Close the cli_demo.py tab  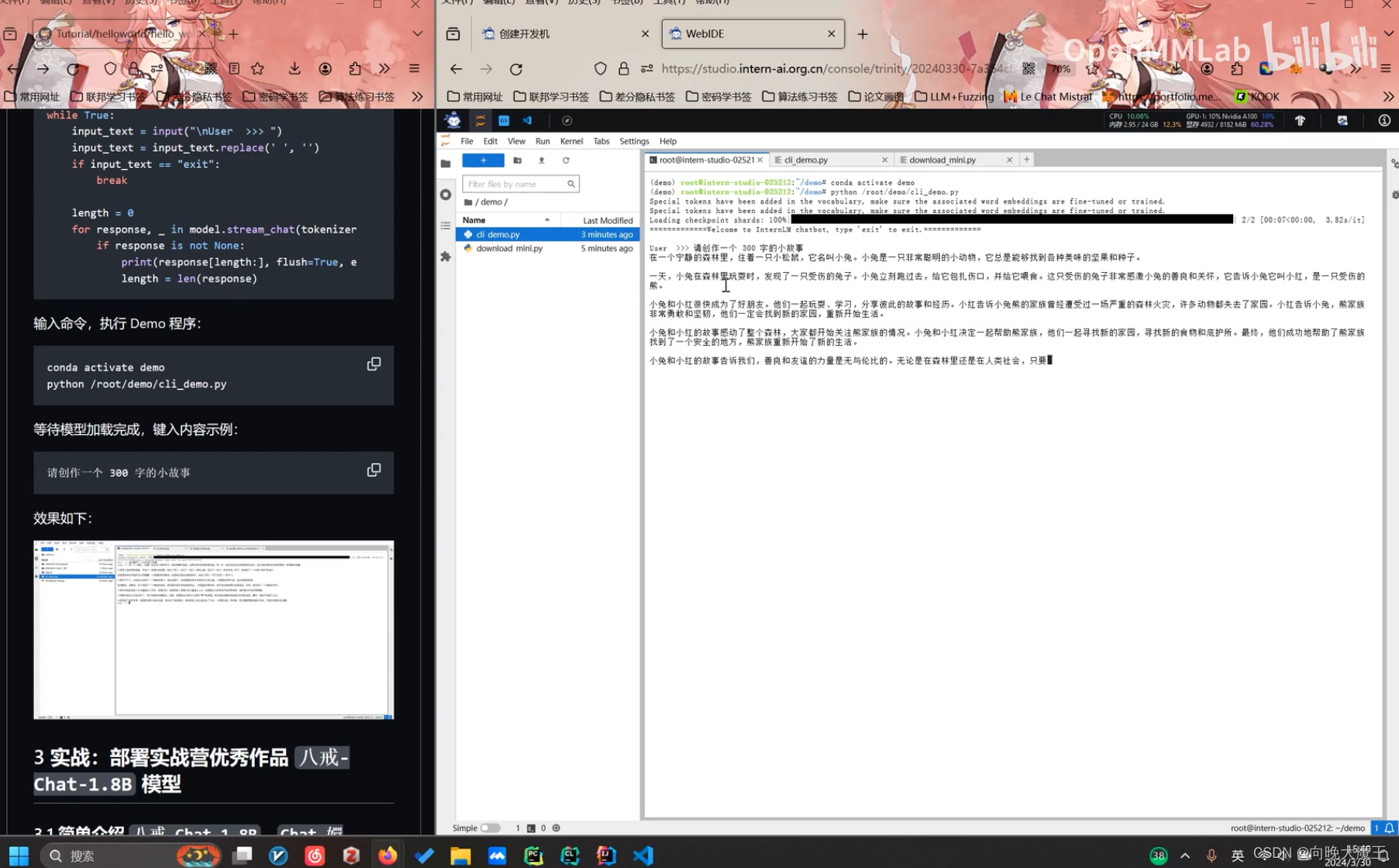click(x=884, y=160)
